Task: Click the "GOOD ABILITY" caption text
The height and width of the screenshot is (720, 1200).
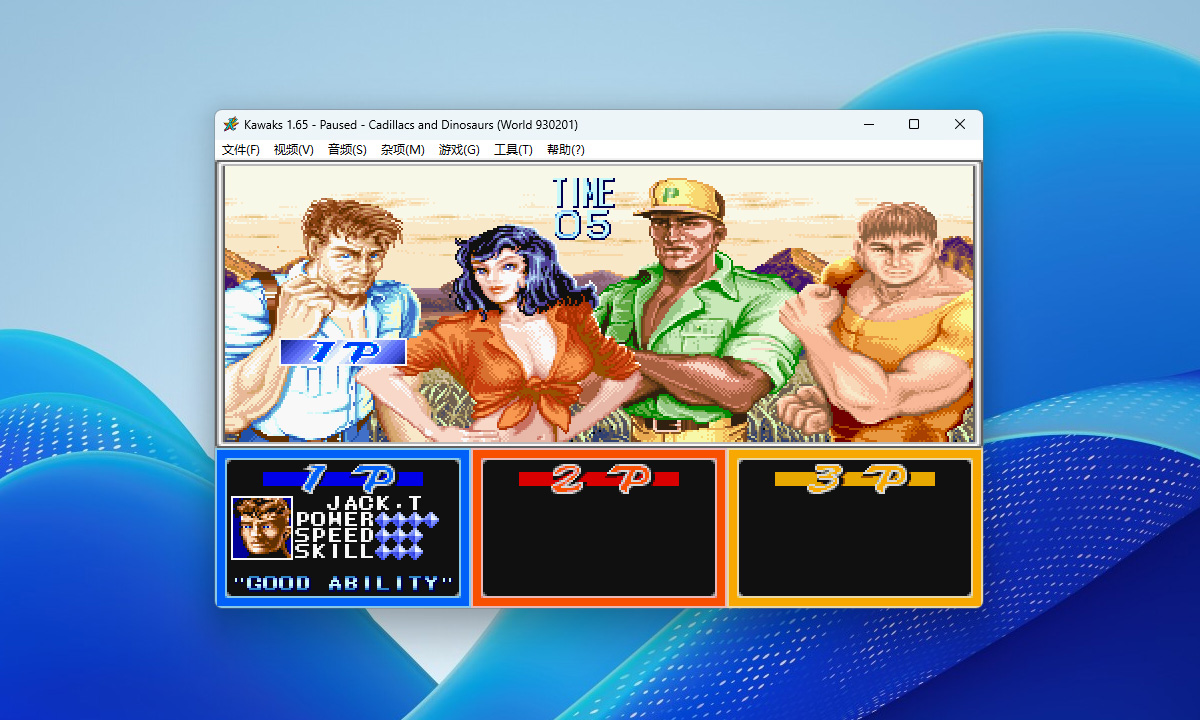Action: (x=343, y=583)
